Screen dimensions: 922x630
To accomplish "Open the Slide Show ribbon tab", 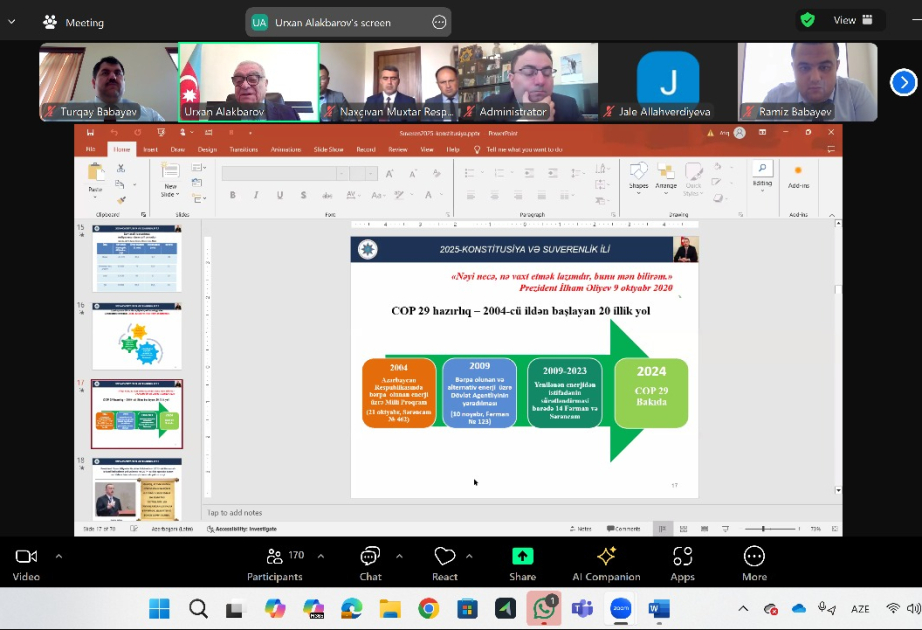I will click(x=328, y=149).
